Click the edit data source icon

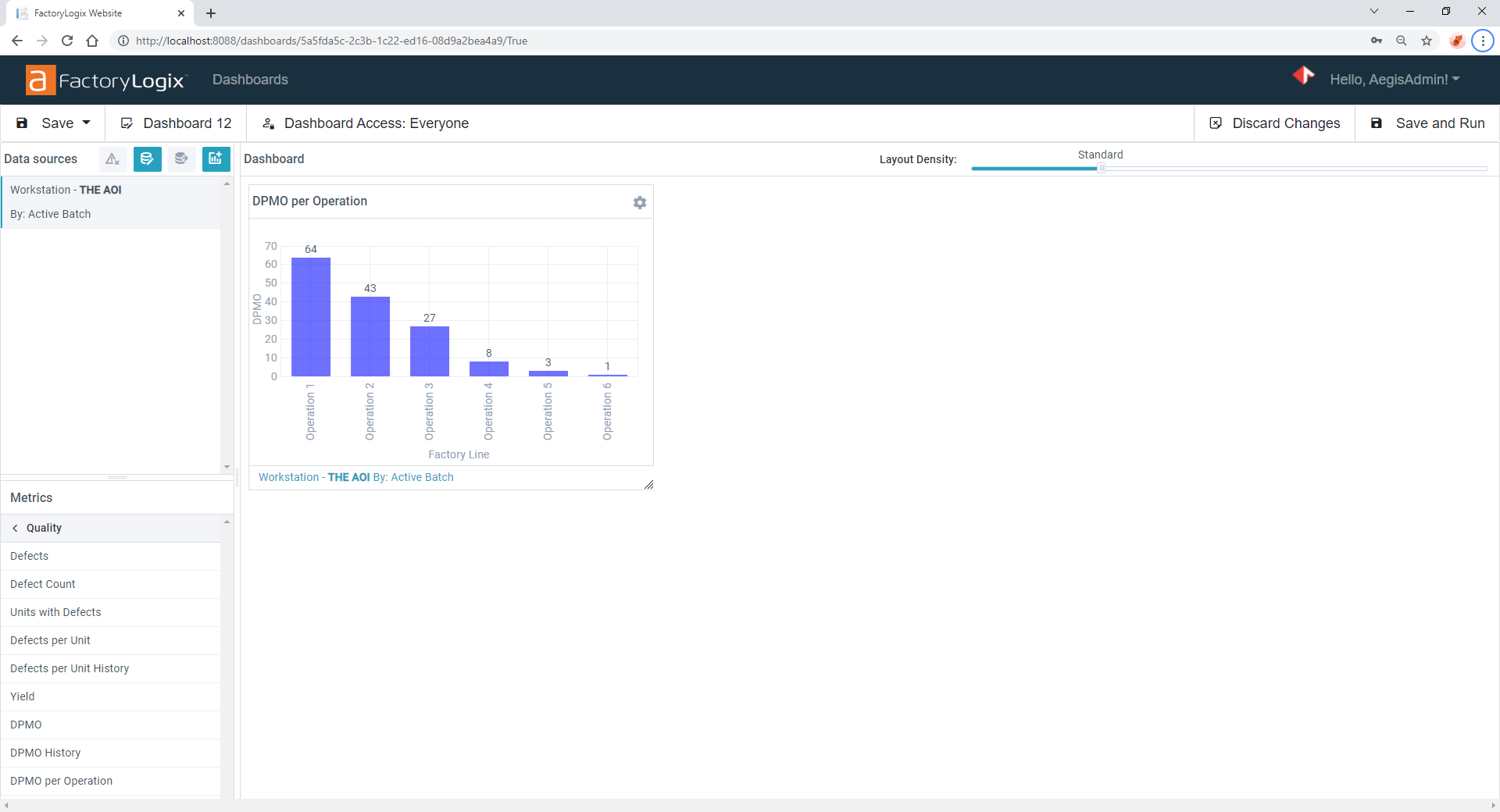(x=147, y=159)
